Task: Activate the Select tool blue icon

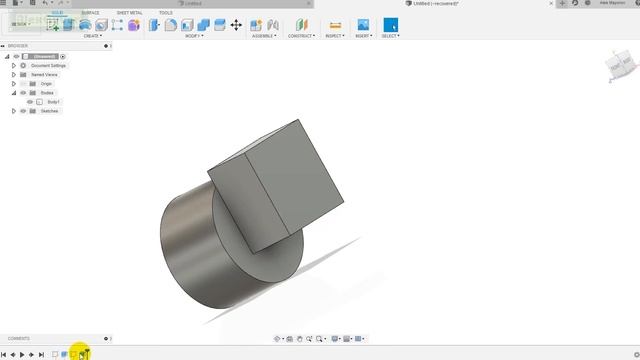Action: point(391,25)
